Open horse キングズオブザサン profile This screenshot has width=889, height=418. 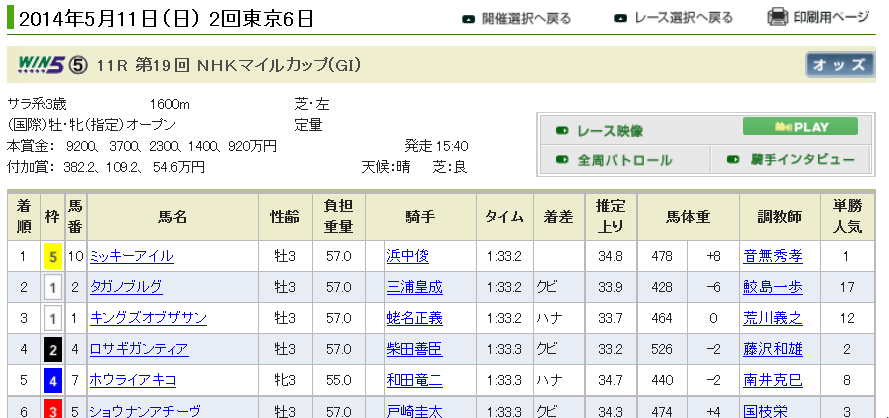click(x=148, y=318)
